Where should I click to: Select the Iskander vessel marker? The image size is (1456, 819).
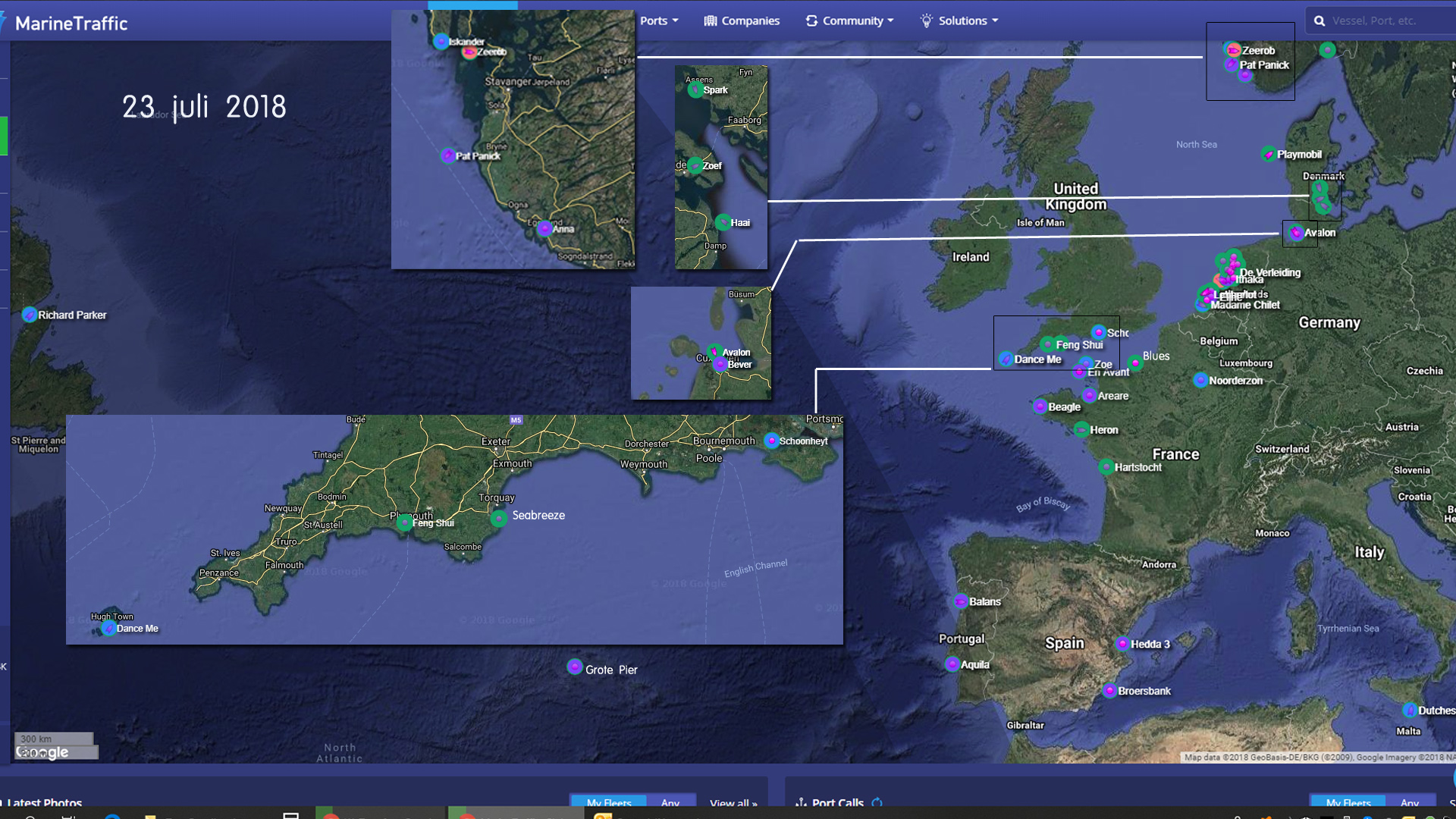(441, 42)
